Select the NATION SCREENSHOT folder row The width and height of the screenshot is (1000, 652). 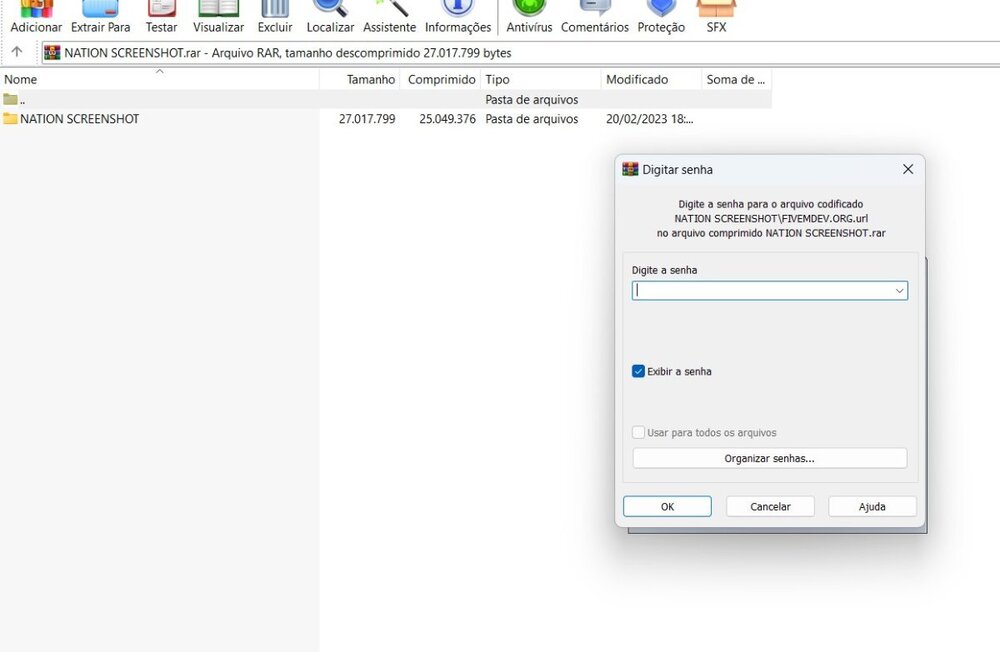coord(80,119)
